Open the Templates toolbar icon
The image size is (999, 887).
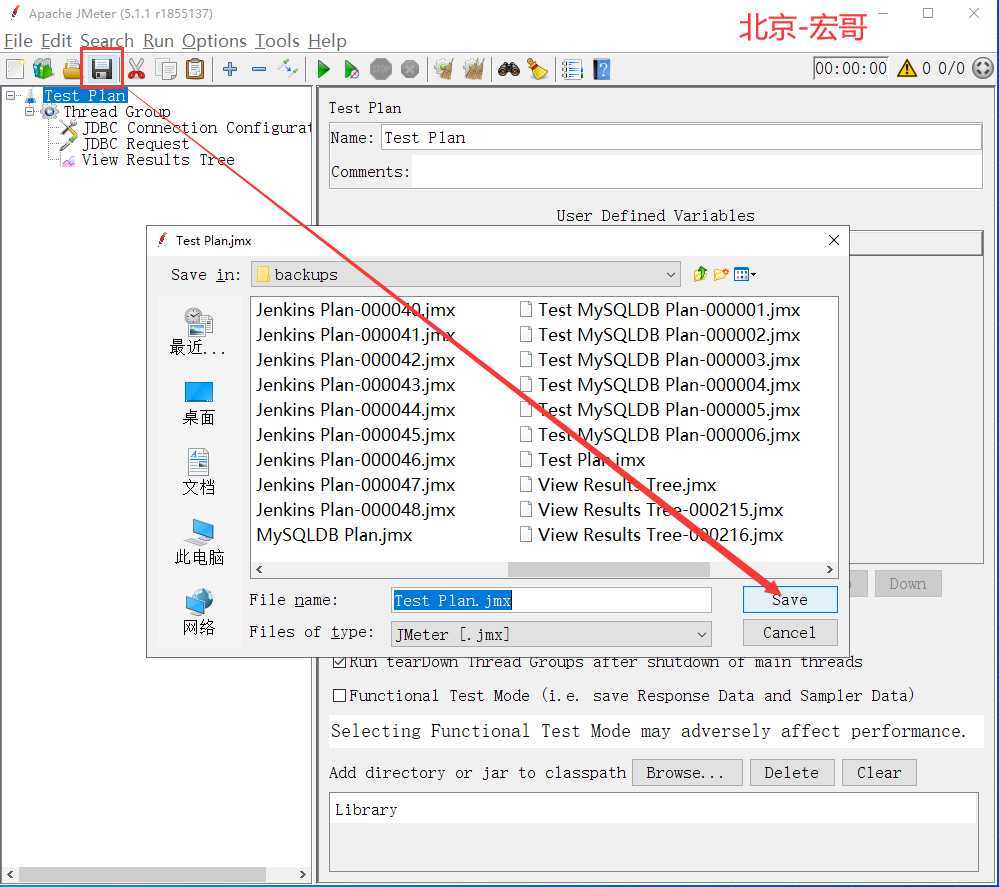tap(43, 69)
